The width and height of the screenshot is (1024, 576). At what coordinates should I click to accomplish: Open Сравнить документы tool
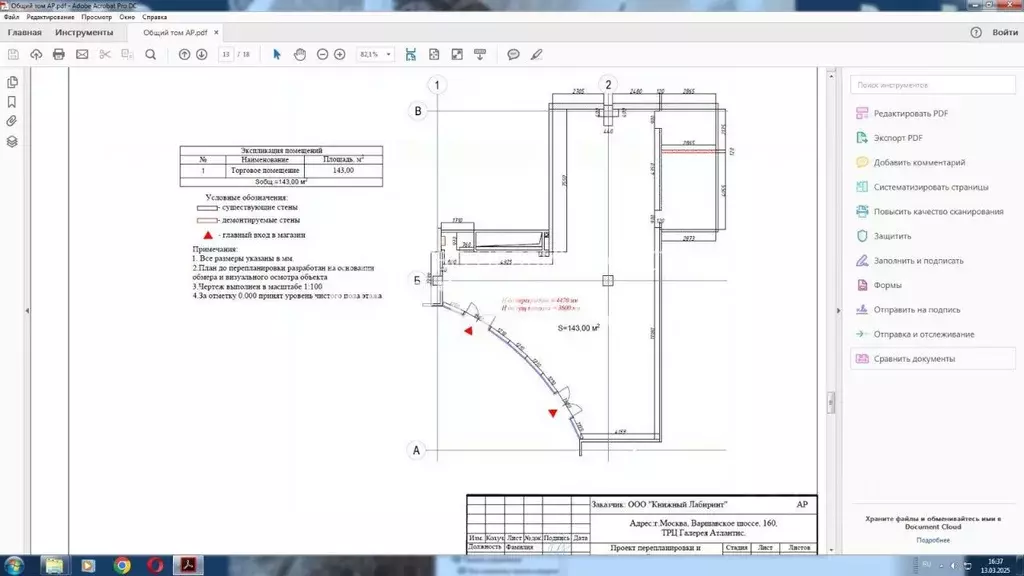coord(933,359)
